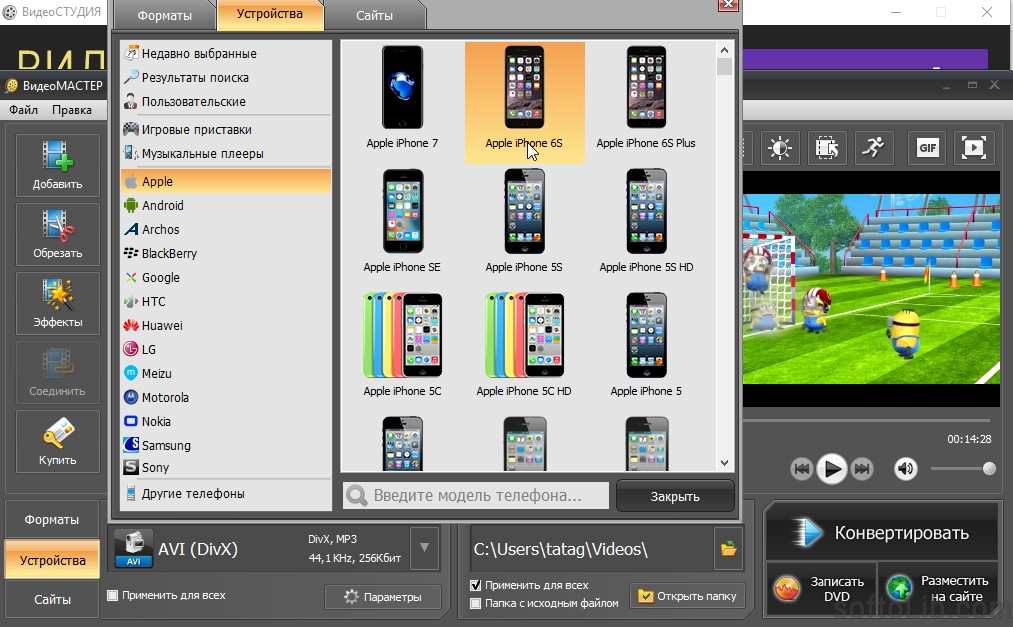
Task: Select Sony in device list
Action: click(x=225, y=468)
